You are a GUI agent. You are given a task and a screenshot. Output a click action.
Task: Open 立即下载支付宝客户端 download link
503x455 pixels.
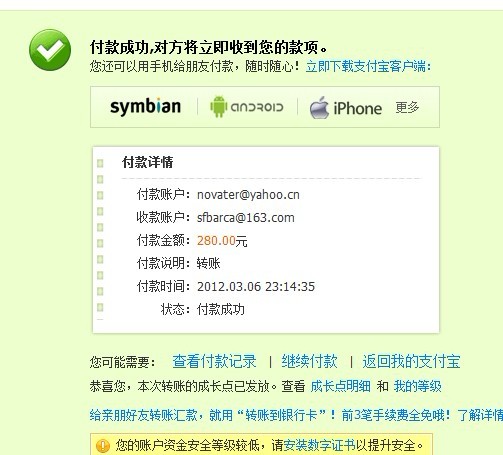[368, 66]
